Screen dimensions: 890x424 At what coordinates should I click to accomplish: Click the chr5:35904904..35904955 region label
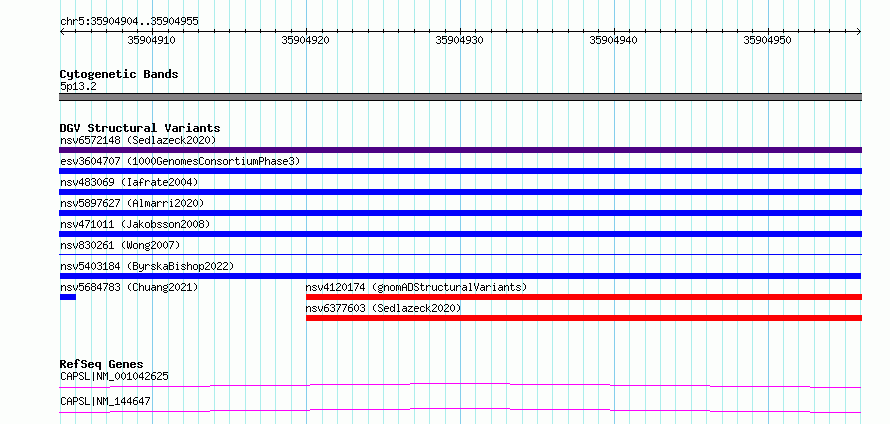pyautogui.click(x=129, y=22)
